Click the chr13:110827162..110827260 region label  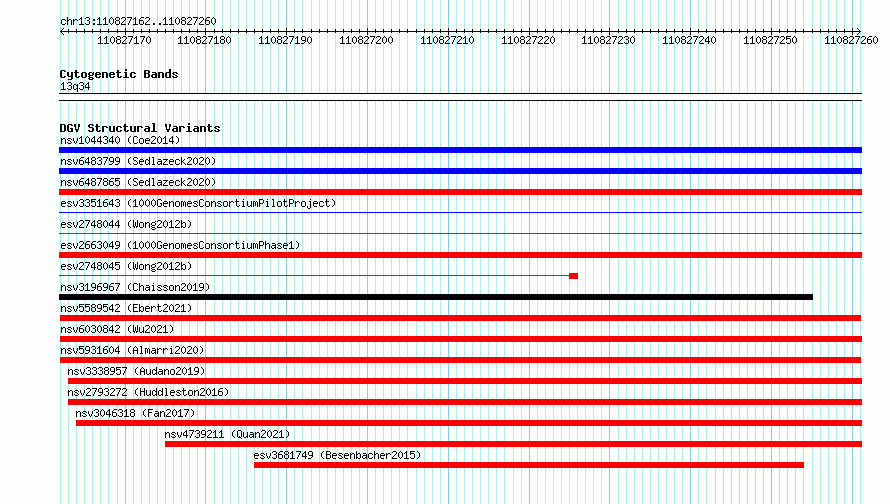[x=138, y=21]
